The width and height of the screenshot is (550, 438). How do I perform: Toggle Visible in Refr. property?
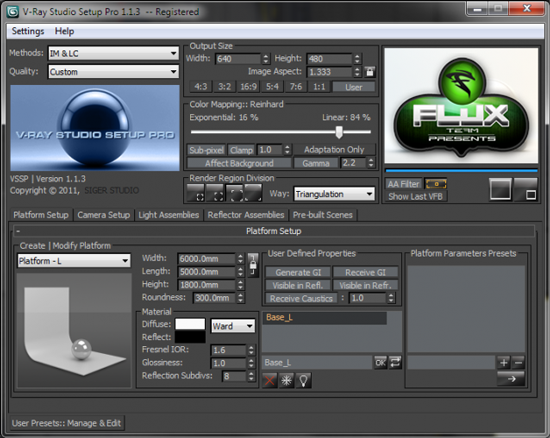pyautogui.click(x=365, y=285)
